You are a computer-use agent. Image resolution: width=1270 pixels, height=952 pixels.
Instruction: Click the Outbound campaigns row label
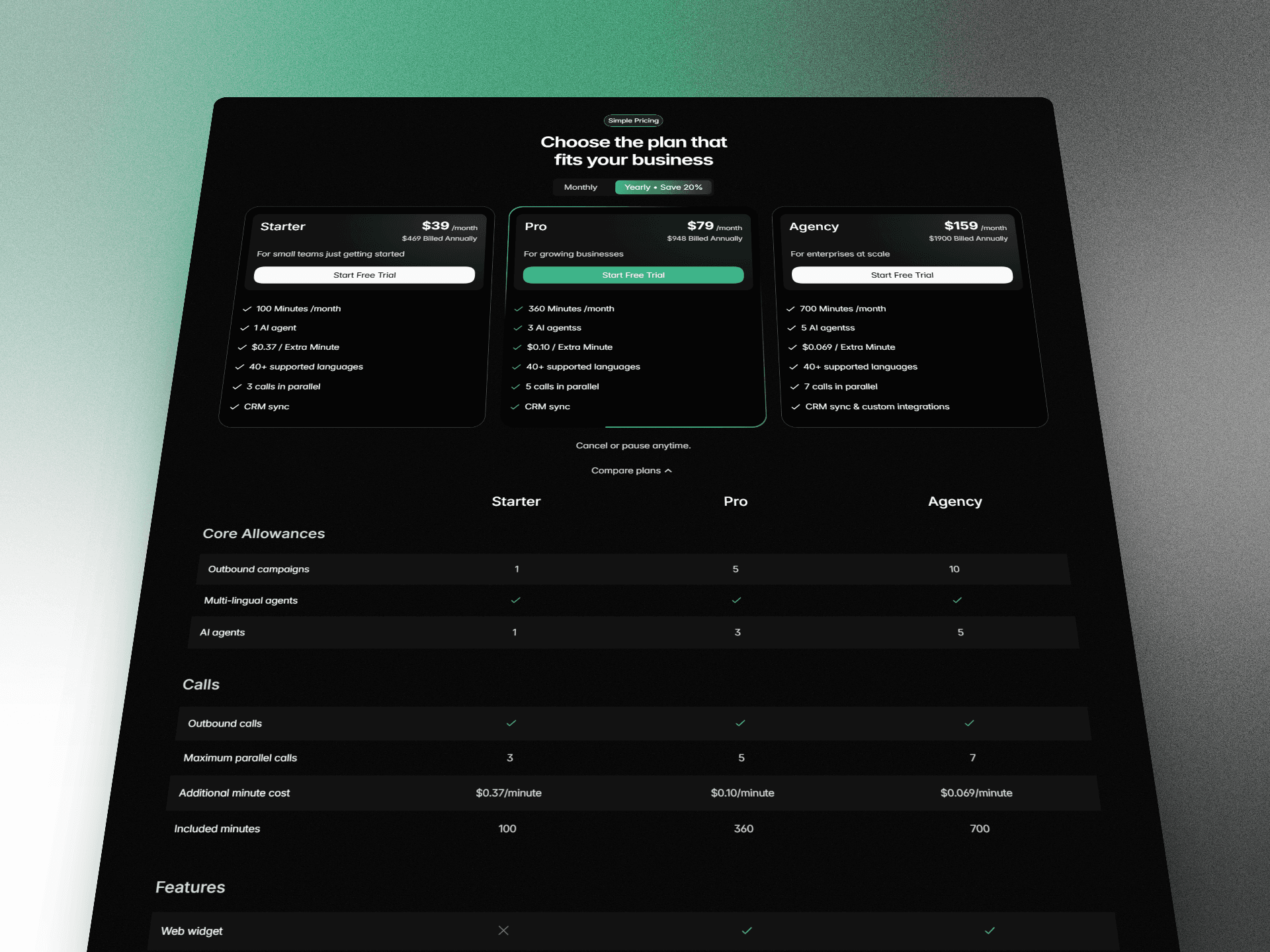259,569
